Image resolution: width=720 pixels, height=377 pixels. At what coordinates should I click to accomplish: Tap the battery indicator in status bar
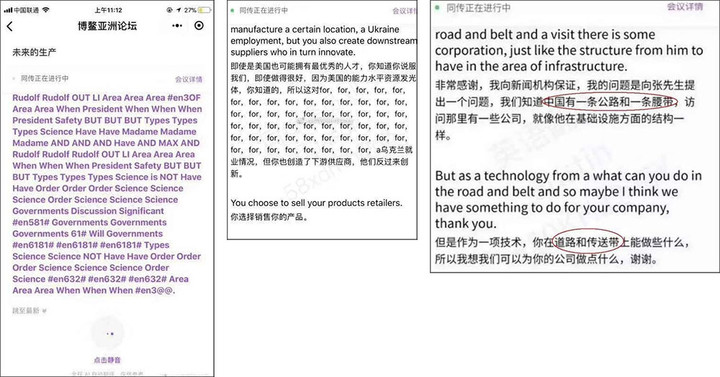[x=205, y=10]
